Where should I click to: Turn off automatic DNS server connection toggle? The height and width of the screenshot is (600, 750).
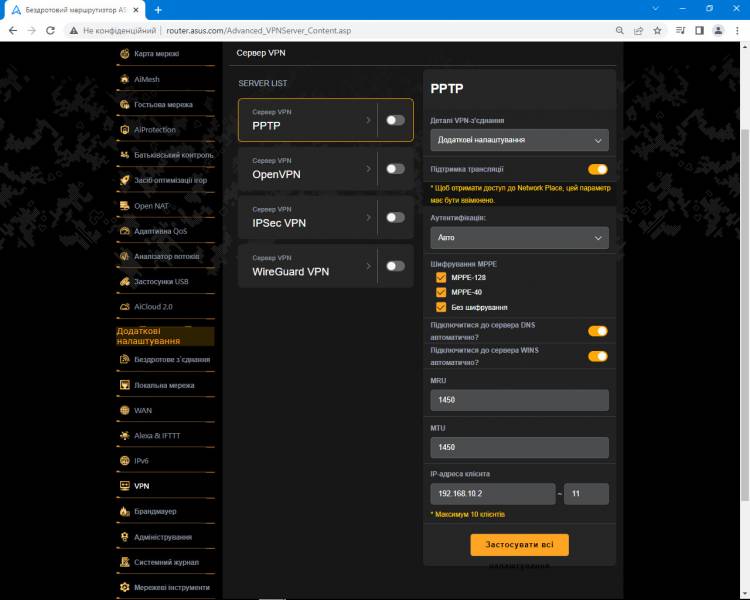tap(598, 331)
